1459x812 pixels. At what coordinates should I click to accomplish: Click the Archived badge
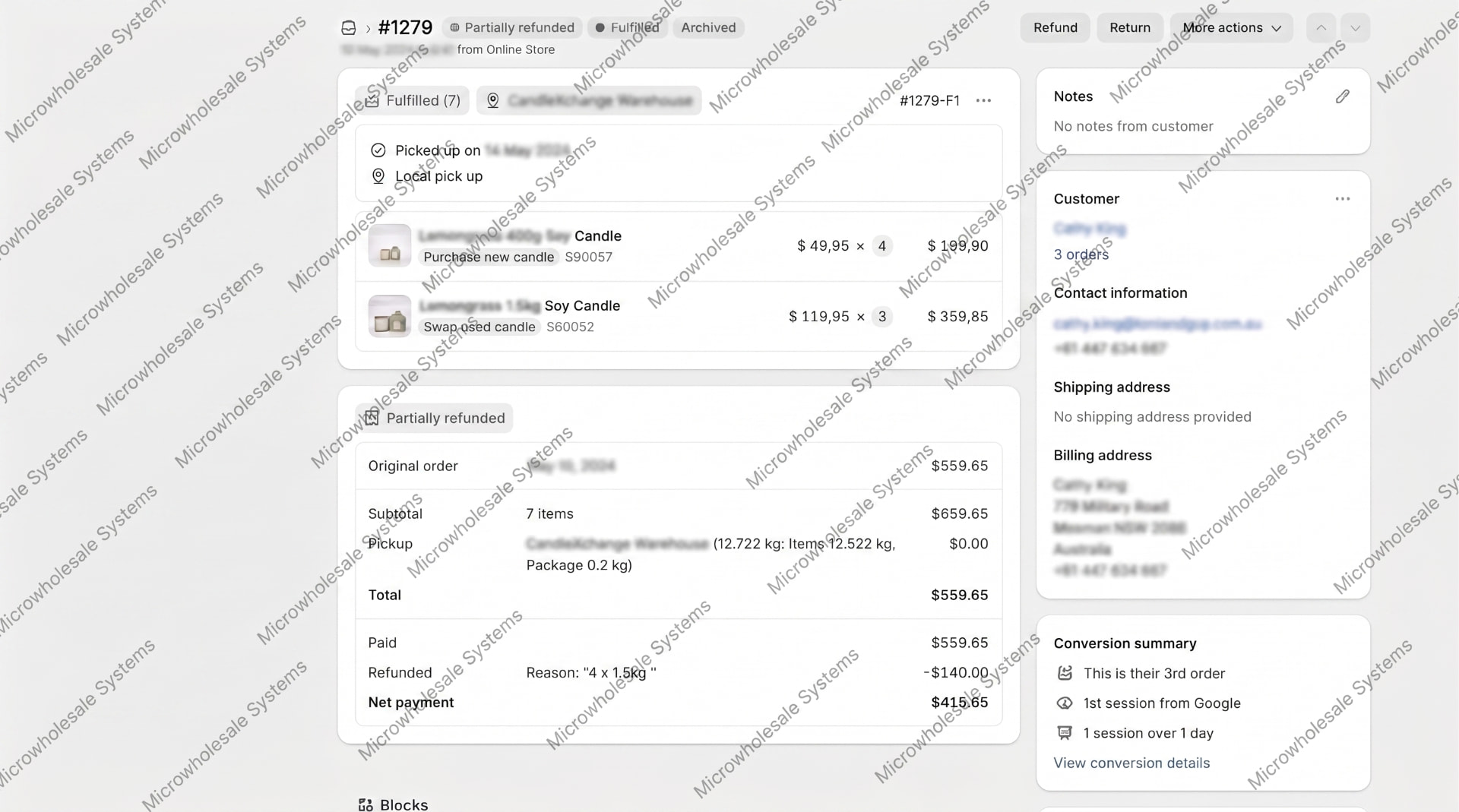pos(708,28)
